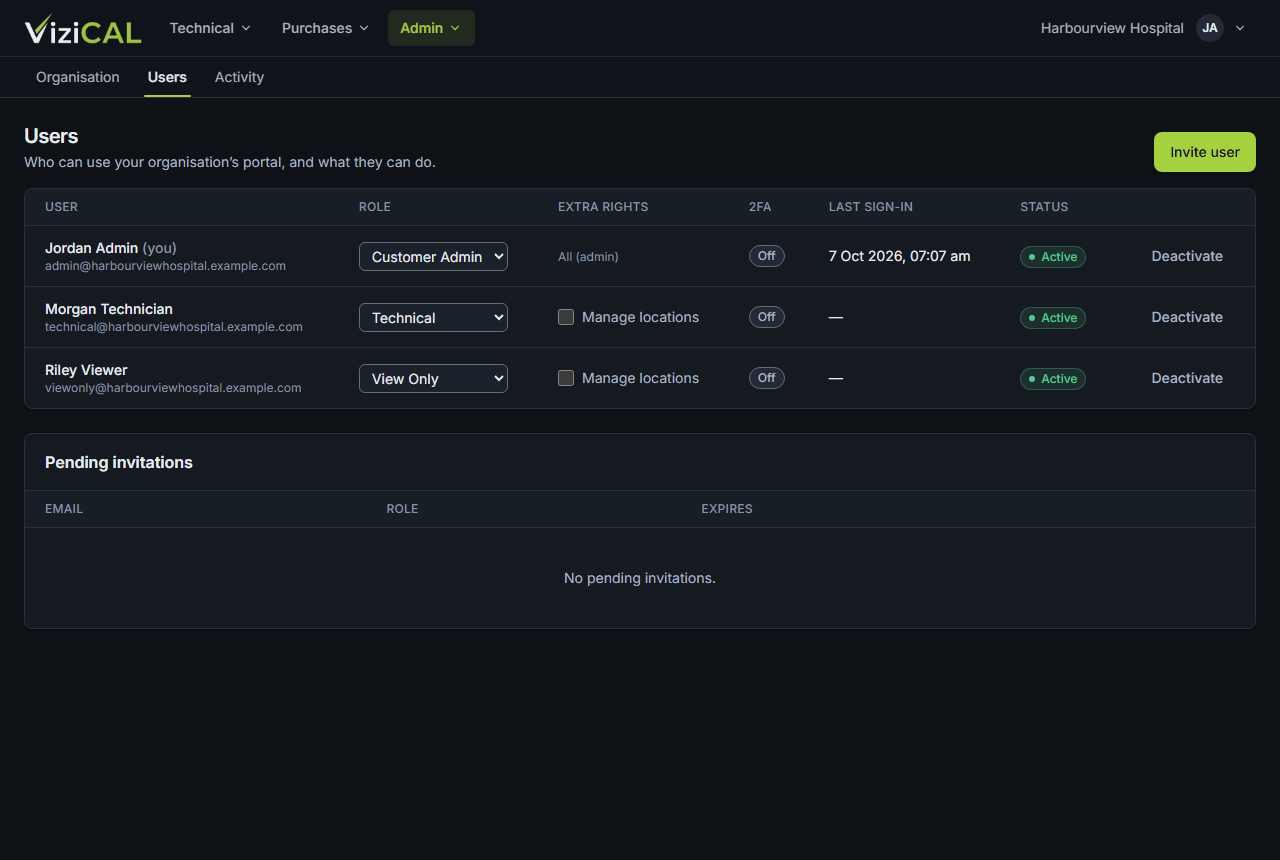This screenshot has width=1280, height=860.
Task: Click the JA user avatar
Action: (x=1210, y=28)
